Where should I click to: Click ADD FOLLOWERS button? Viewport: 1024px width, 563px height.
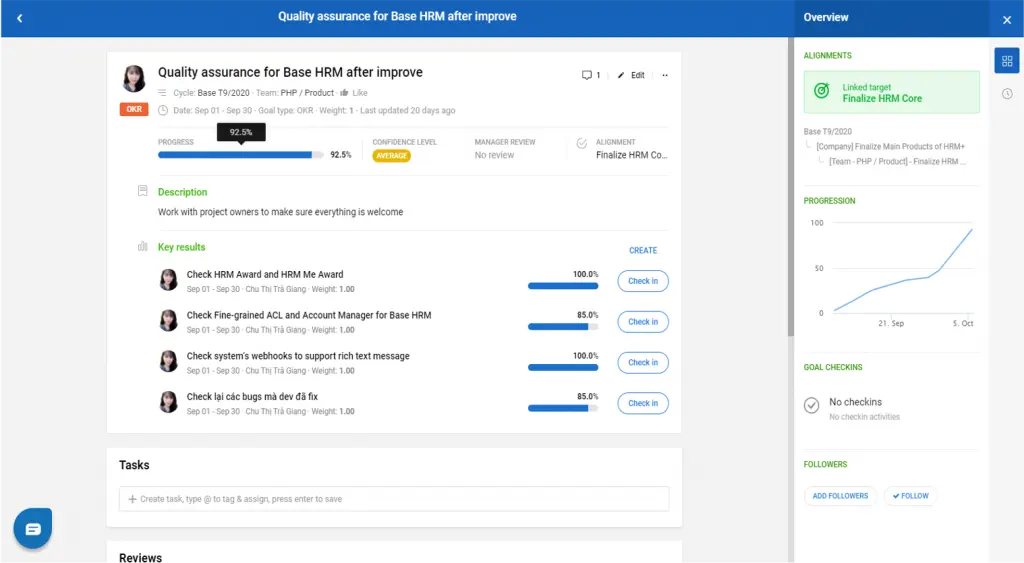840,496
